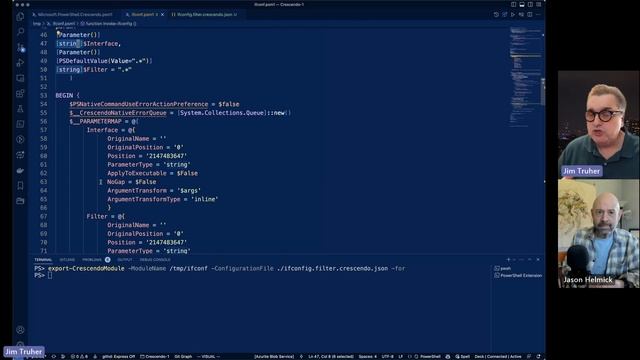The height and width of the screenshot is (360, 640).
Task: Open the Bookmarks view in activity bar
Action: point(20,186)
